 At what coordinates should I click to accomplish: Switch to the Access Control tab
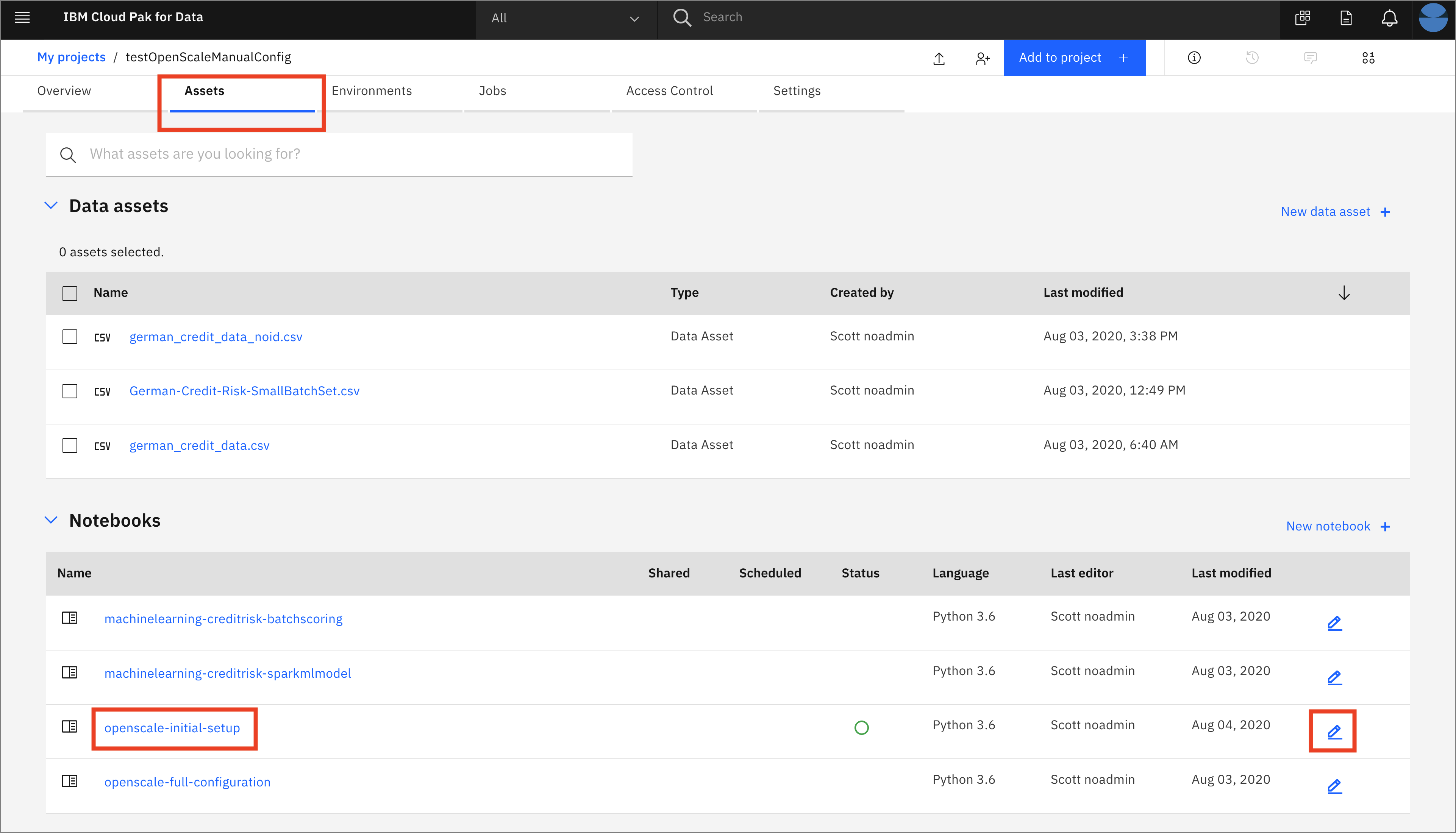(669, 91)
